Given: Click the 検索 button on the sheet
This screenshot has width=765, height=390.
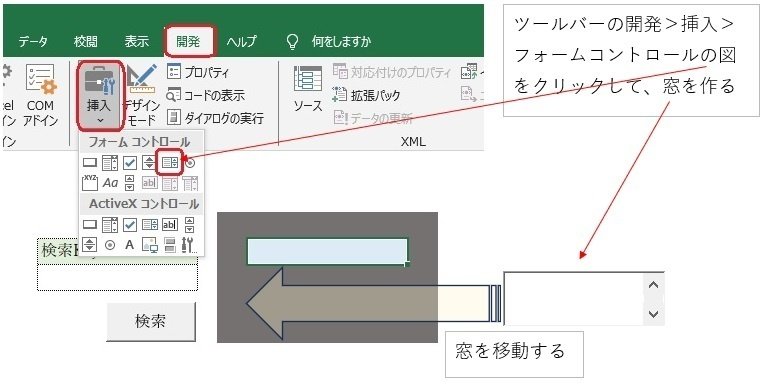Looking at the screenshot, I should (x=151, y=321).
